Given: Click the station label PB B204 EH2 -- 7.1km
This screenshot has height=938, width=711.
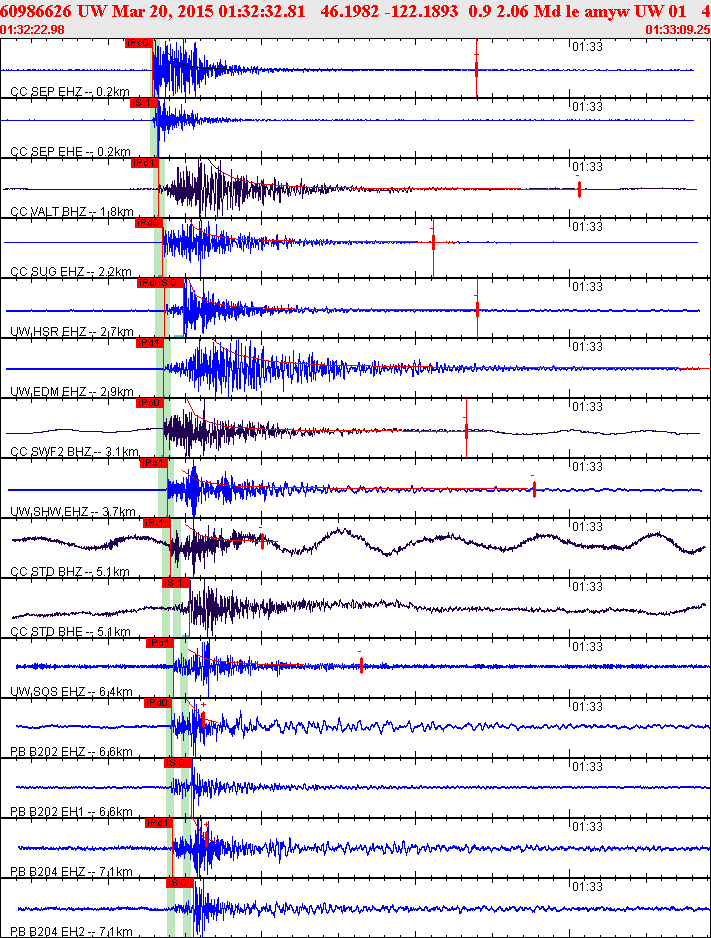Looking at the screenshot, I should click(72, 931).
